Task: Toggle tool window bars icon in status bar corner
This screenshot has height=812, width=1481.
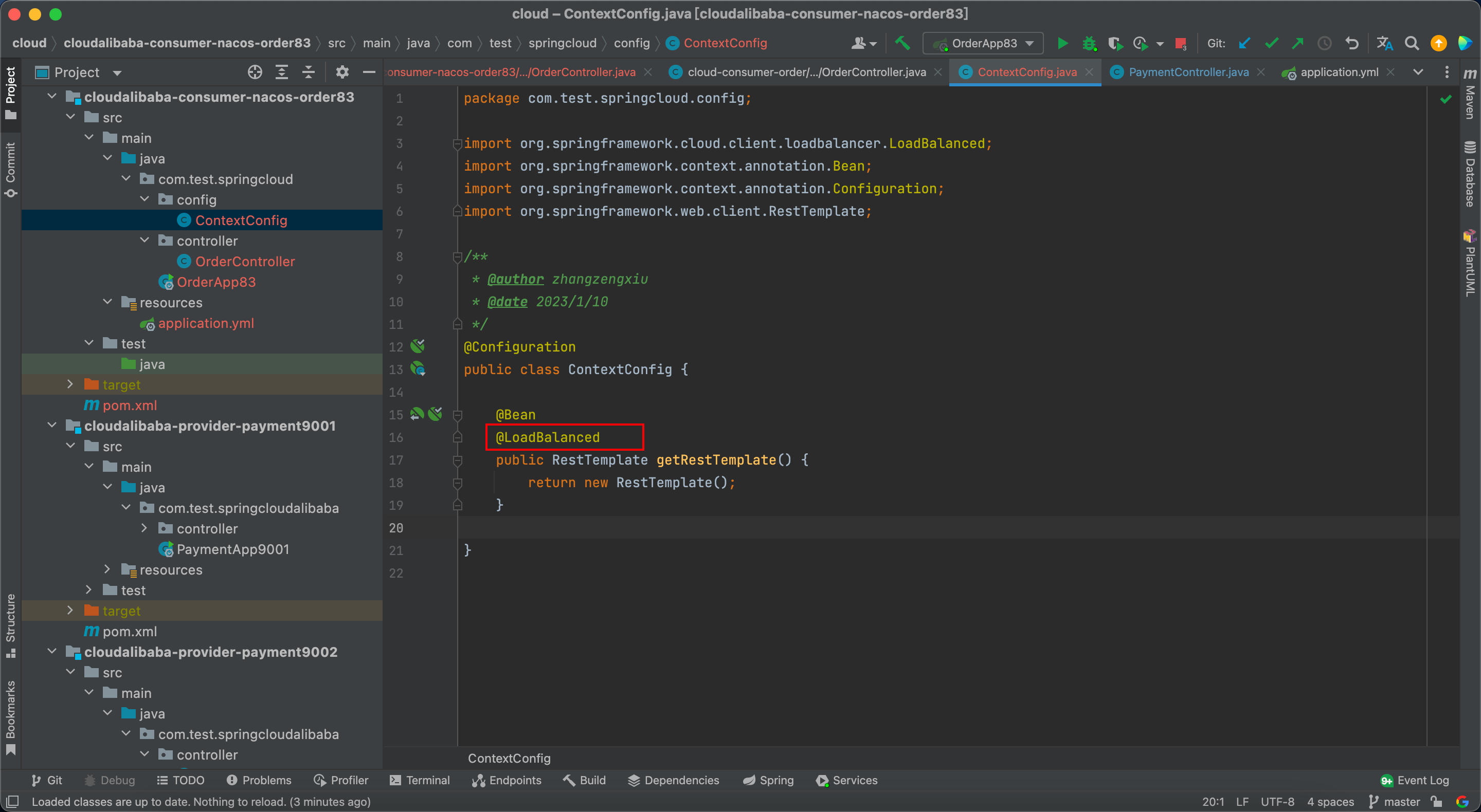Action: (x=12, y=802)
